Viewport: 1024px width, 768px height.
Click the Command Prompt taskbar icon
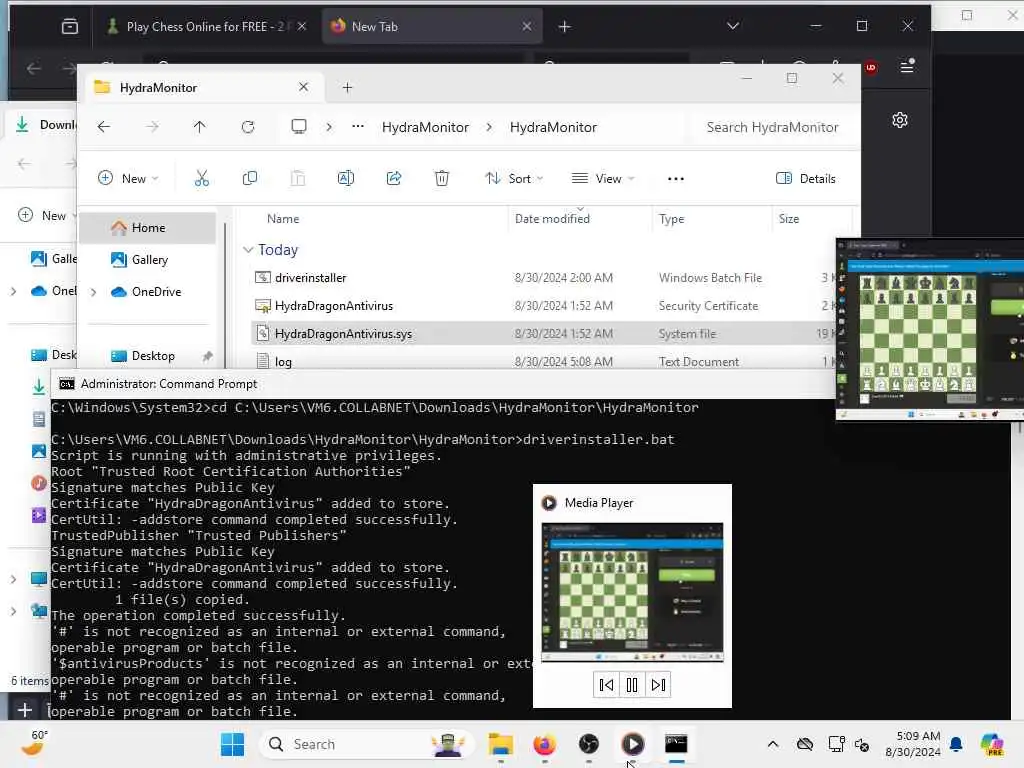pos(676,744)
